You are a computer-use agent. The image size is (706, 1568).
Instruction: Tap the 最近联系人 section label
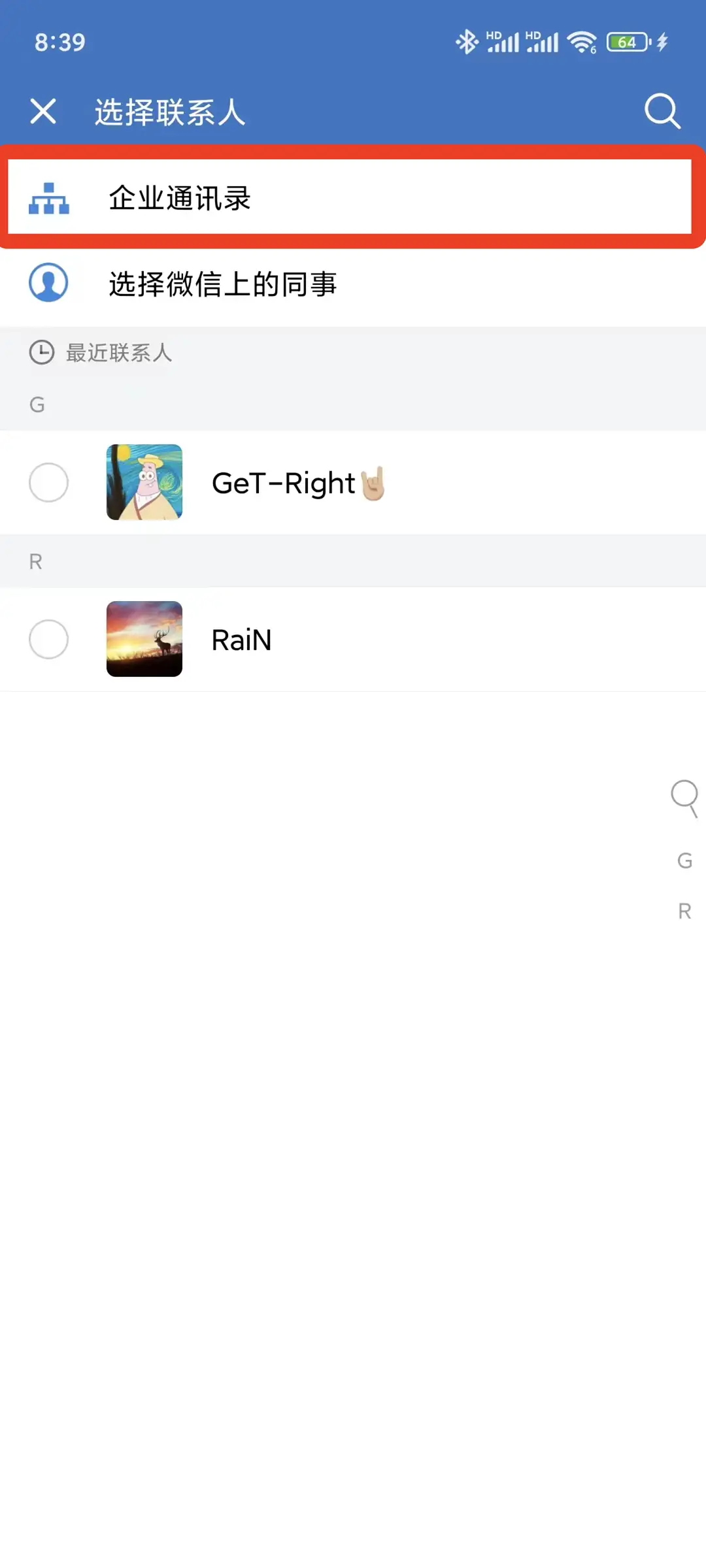pos(119,353)
